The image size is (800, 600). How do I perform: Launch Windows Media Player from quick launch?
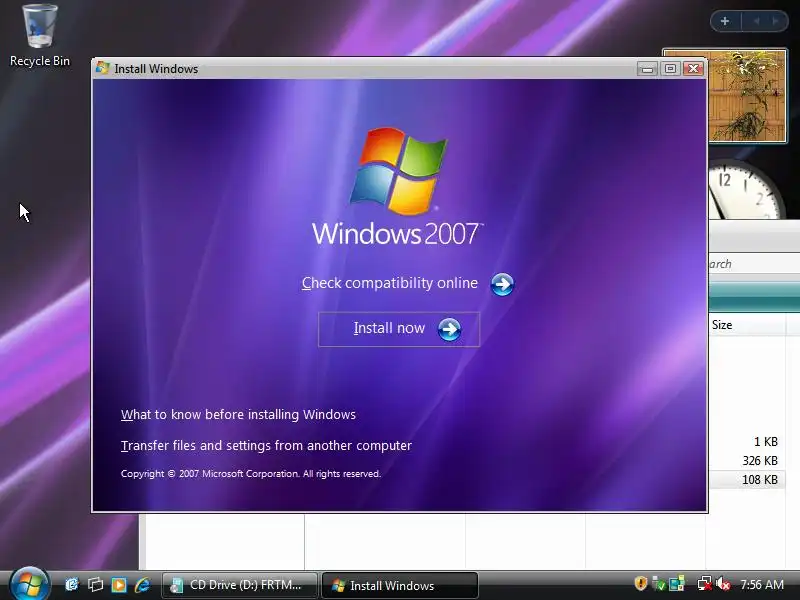coord(119,585)
